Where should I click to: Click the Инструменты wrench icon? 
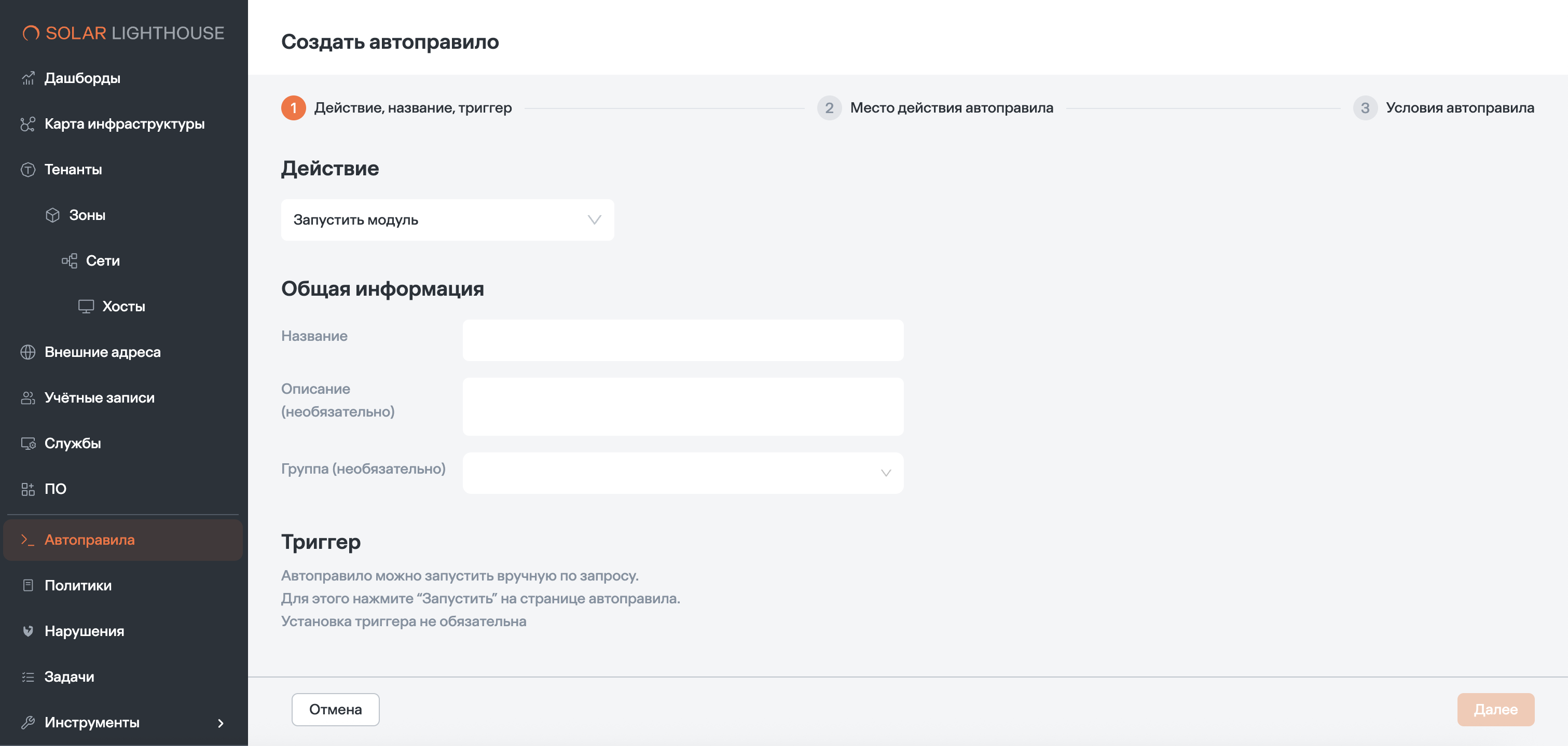click(28, 722)
